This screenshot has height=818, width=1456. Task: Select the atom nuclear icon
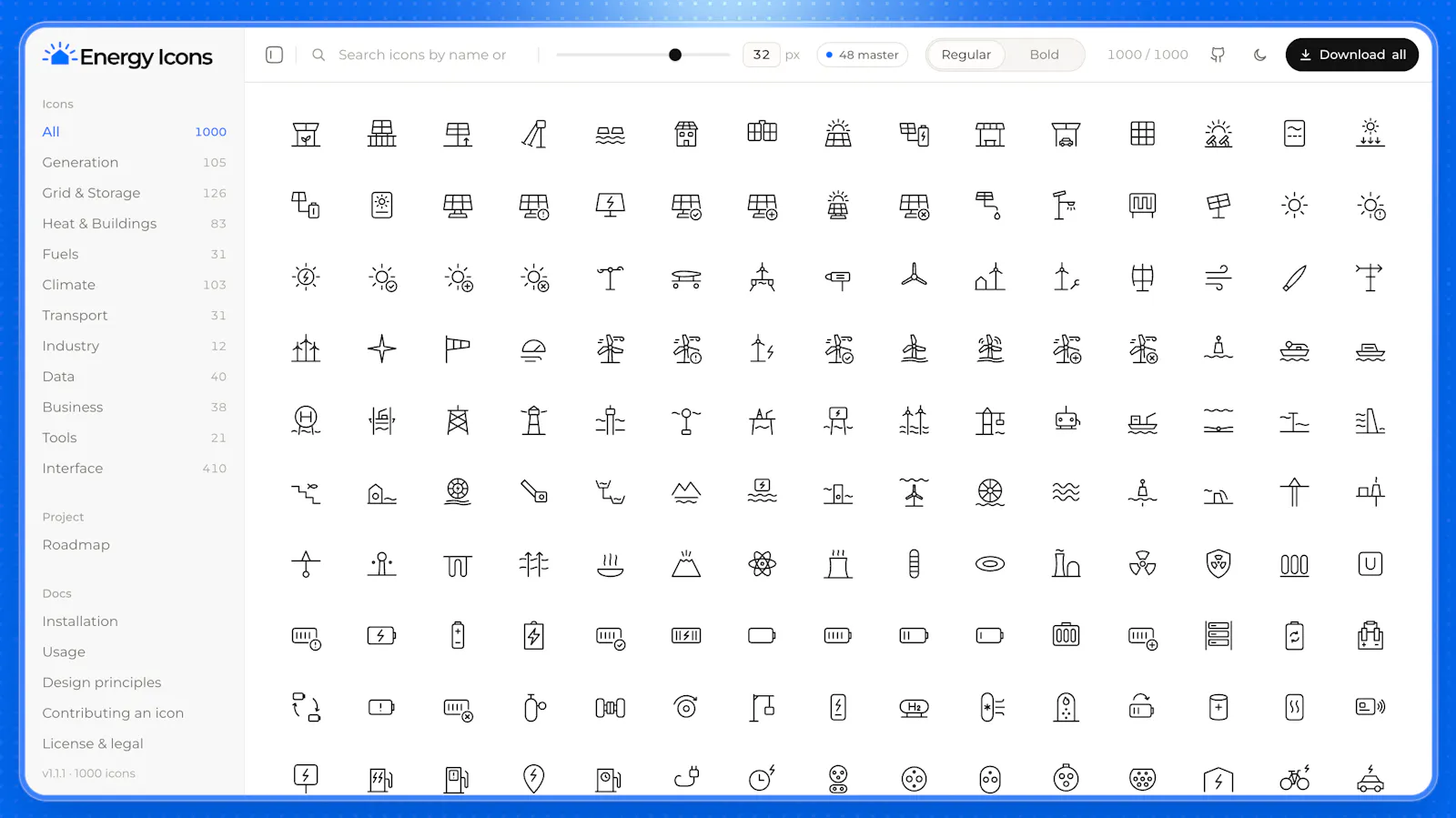click(x=763, y=564)
